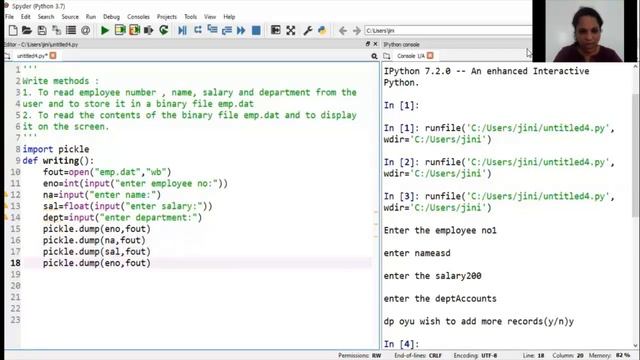Open the Source menu
640x360 pixels.
70,17
